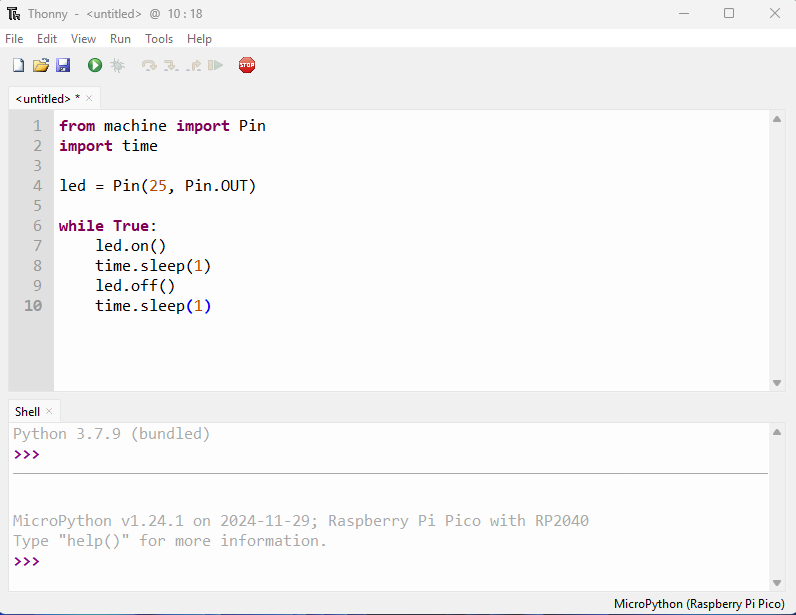Click the Step over debug icon
Screen dimensions: 796x615
(149, 65)
